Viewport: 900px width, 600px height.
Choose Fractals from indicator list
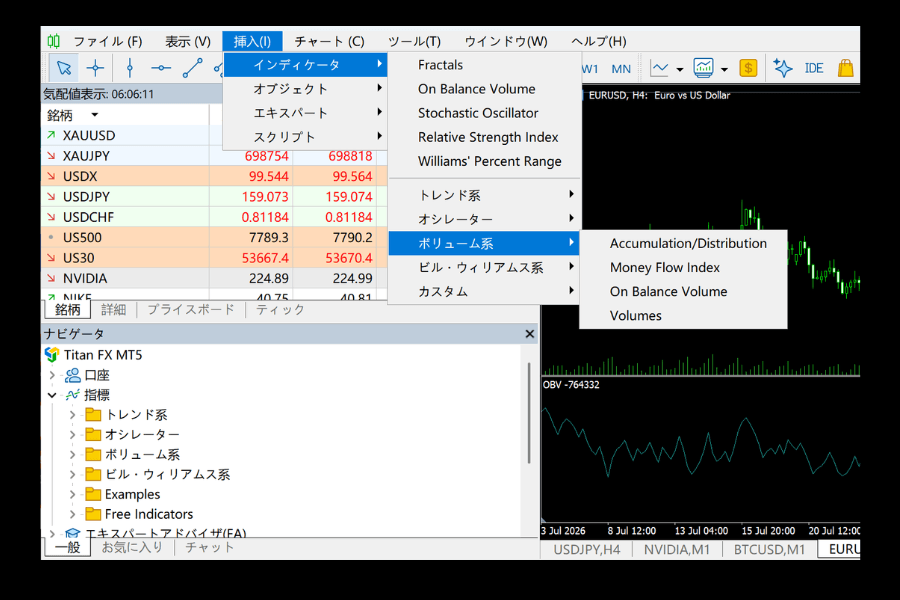coord(485,65)
